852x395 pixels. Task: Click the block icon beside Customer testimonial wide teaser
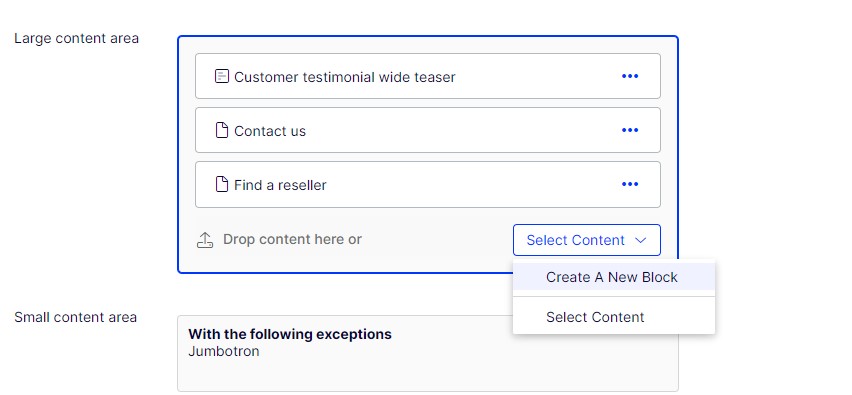pos(222,76)
